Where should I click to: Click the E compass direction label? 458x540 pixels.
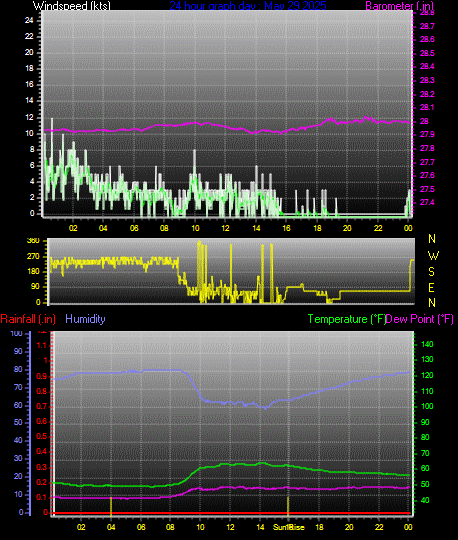click(431, 288)
